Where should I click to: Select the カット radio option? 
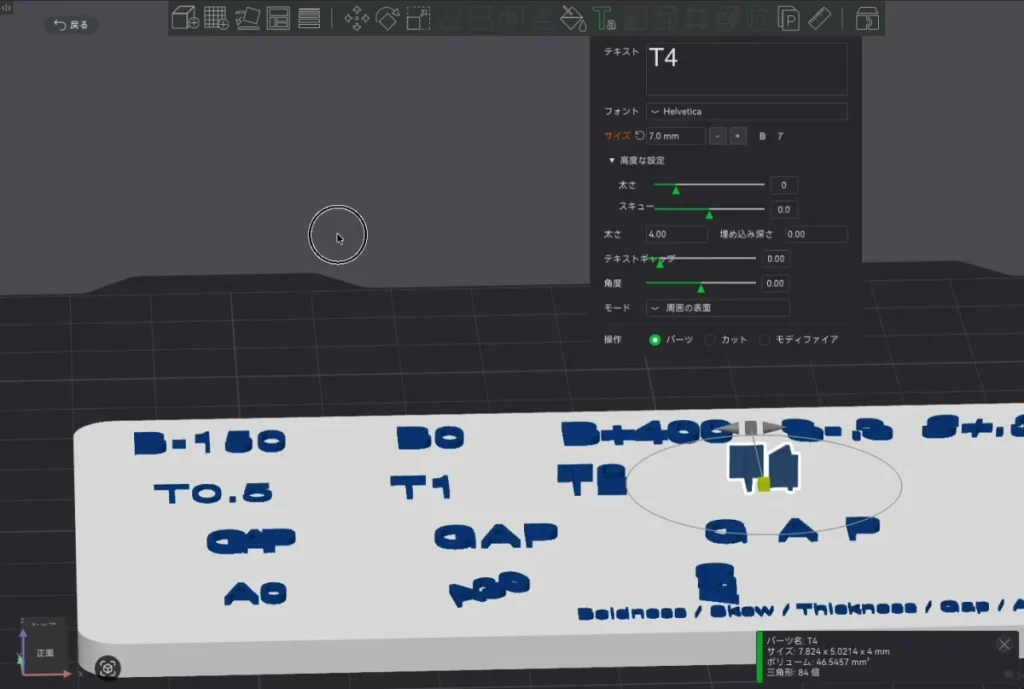point(709,340)
